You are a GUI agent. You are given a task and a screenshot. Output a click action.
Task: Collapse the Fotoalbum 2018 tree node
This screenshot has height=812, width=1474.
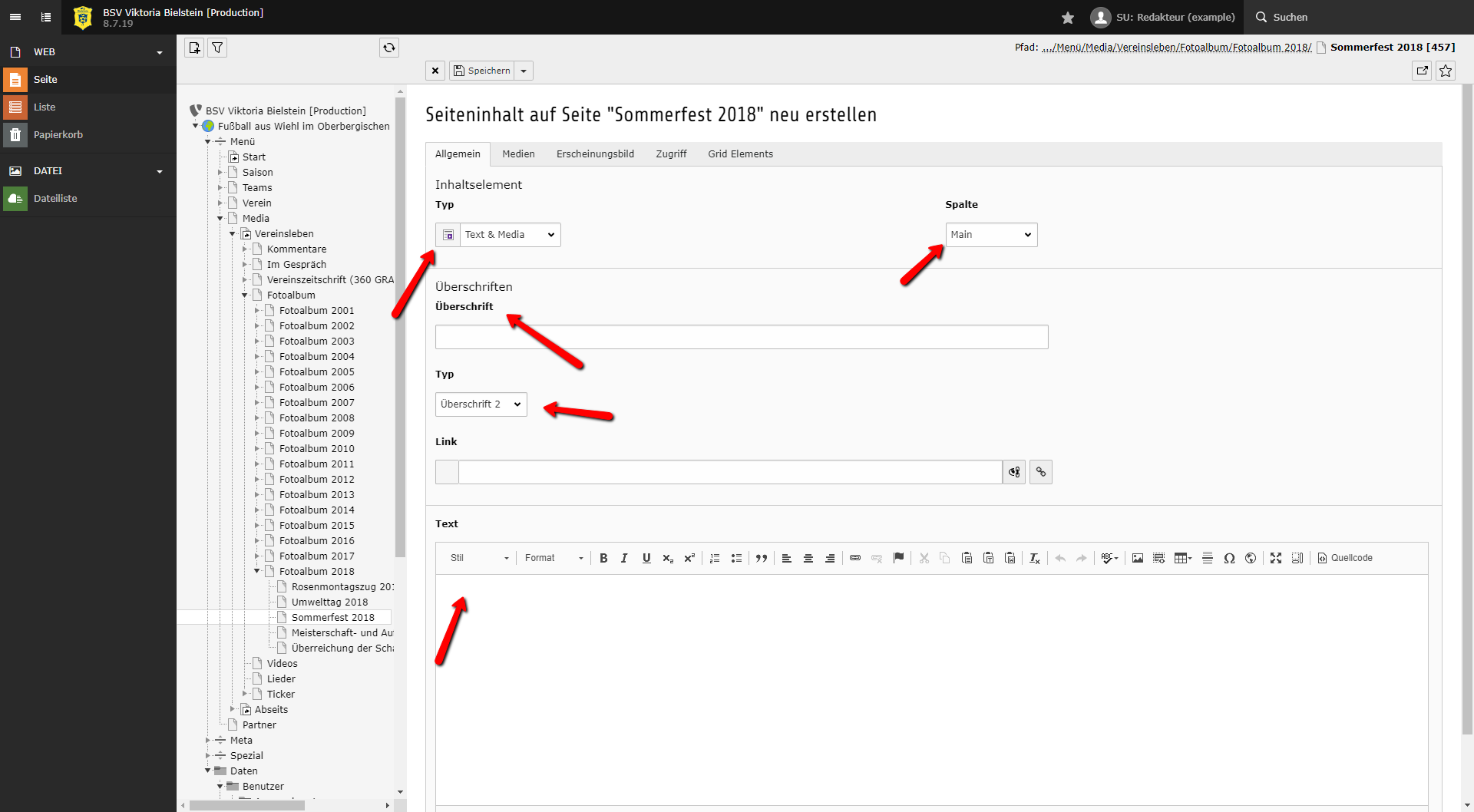(257, 571)
